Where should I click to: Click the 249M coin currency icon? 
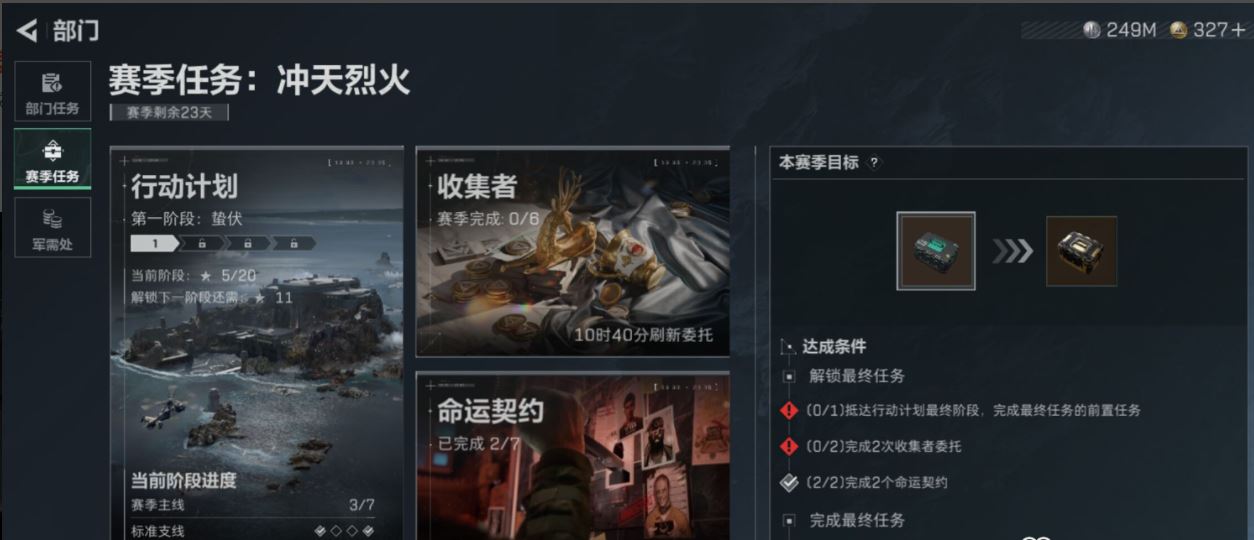(x=1092, y=30)
